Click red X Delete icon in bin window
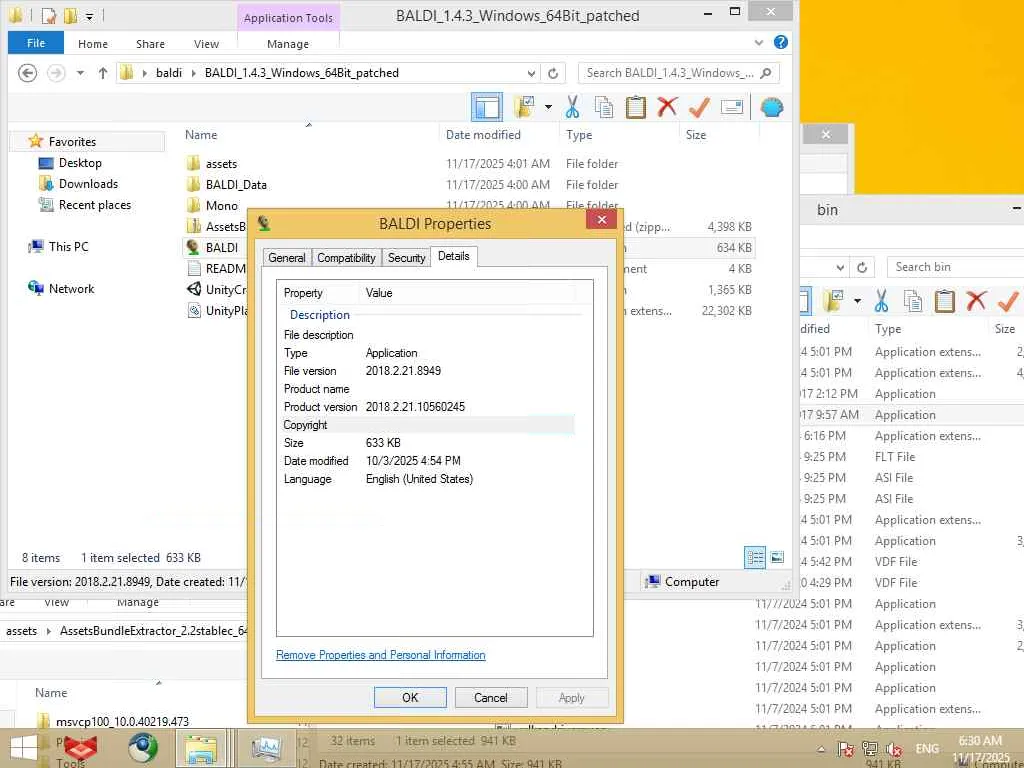This screenshot has height=768, width=1024. click(x=976, y=300)
